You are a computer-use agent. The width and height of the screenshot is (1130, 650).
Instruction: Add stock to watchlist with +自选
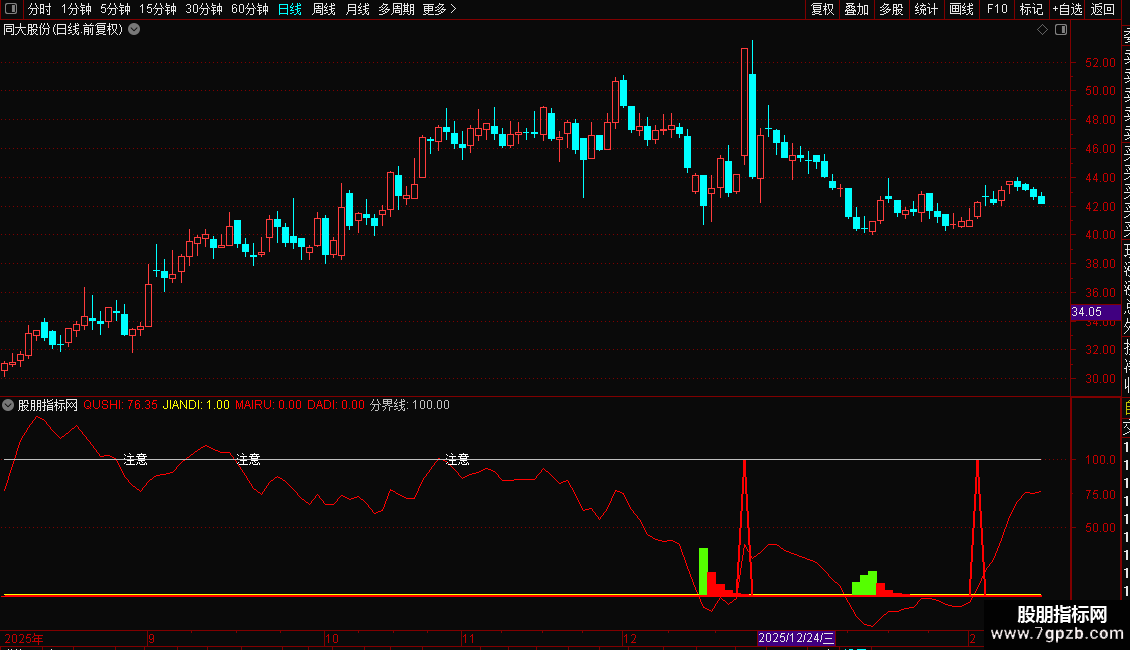1067,9
